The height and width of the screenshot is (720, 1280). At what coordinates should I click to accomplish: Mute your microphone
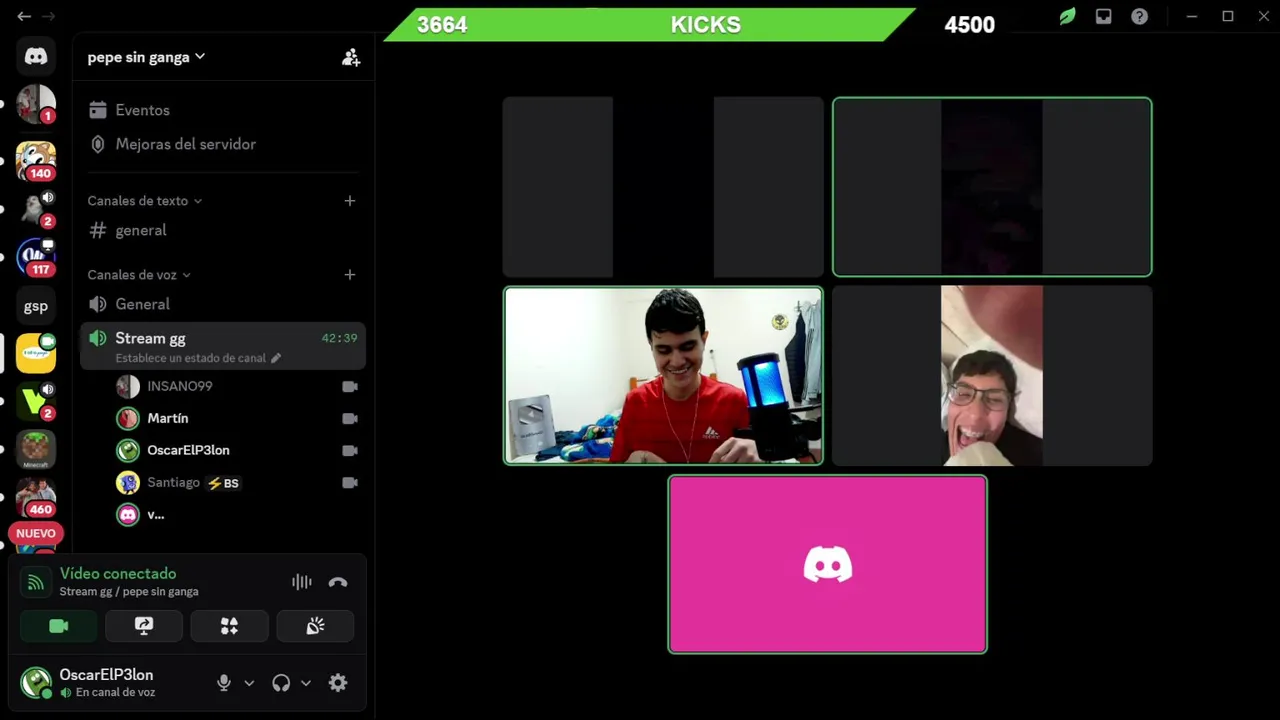(224, 683)
